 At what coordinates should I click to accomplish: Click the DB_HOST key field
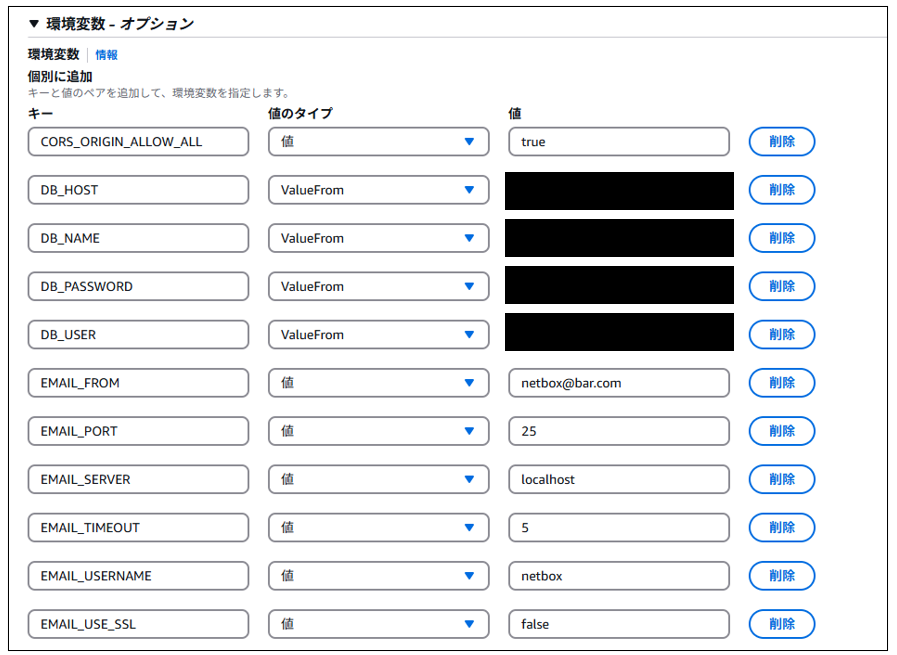pos(138,190)
